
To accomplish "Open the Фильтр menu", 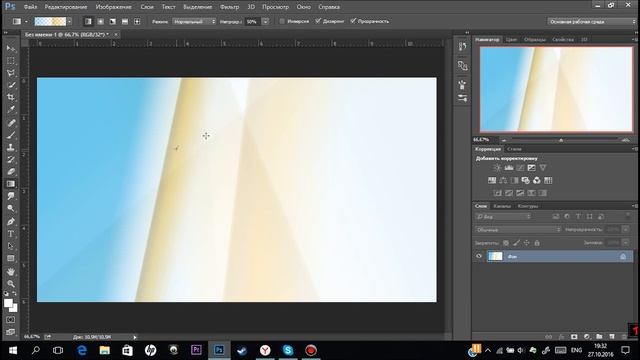I will (229, 7).
